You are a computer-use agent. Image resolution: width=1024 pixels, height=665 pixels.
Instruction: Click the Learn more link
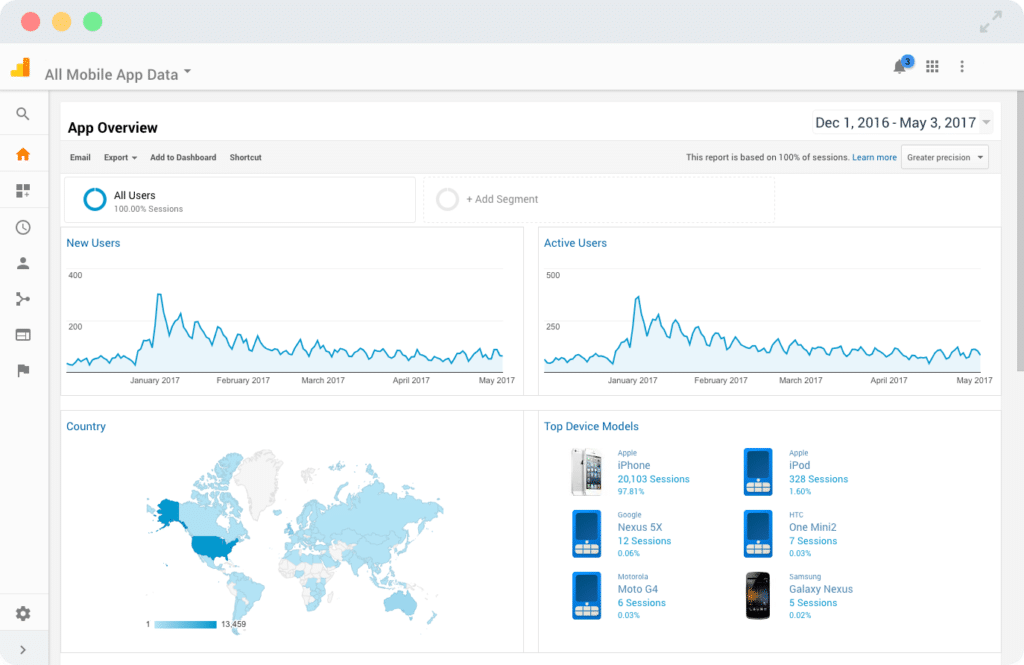(x=874, y=157)
